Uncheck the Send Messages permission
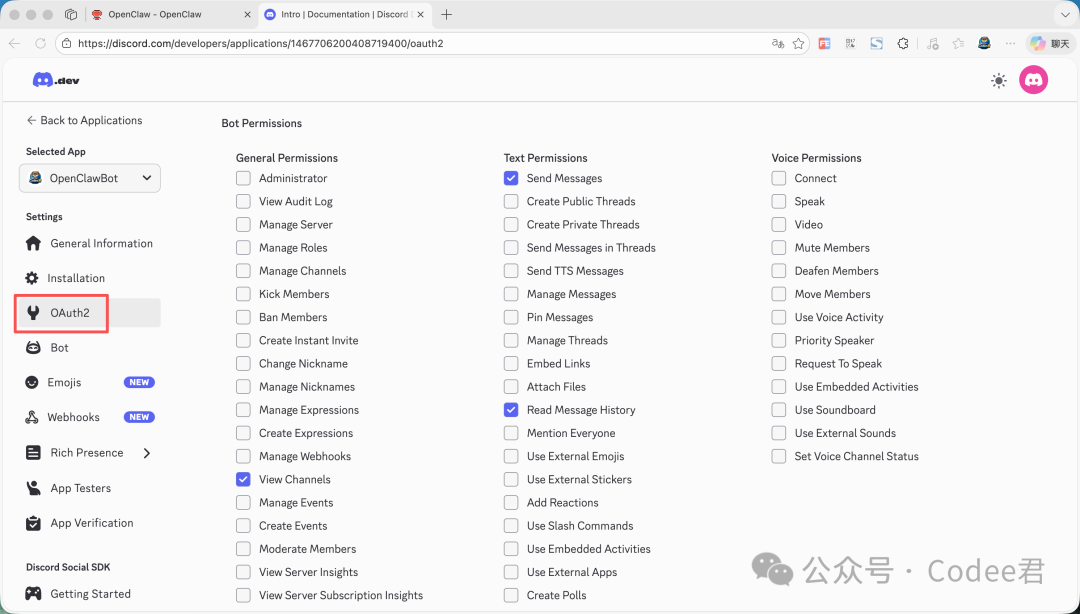Viewport: 1080px width, 614px height. click(x=511, y=178)
